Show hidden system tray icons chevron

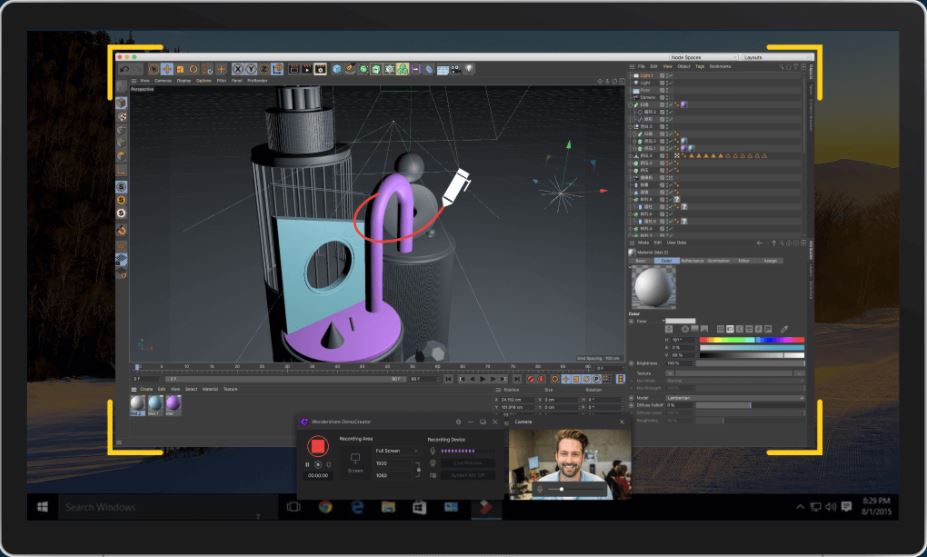(x=800, y=507)
